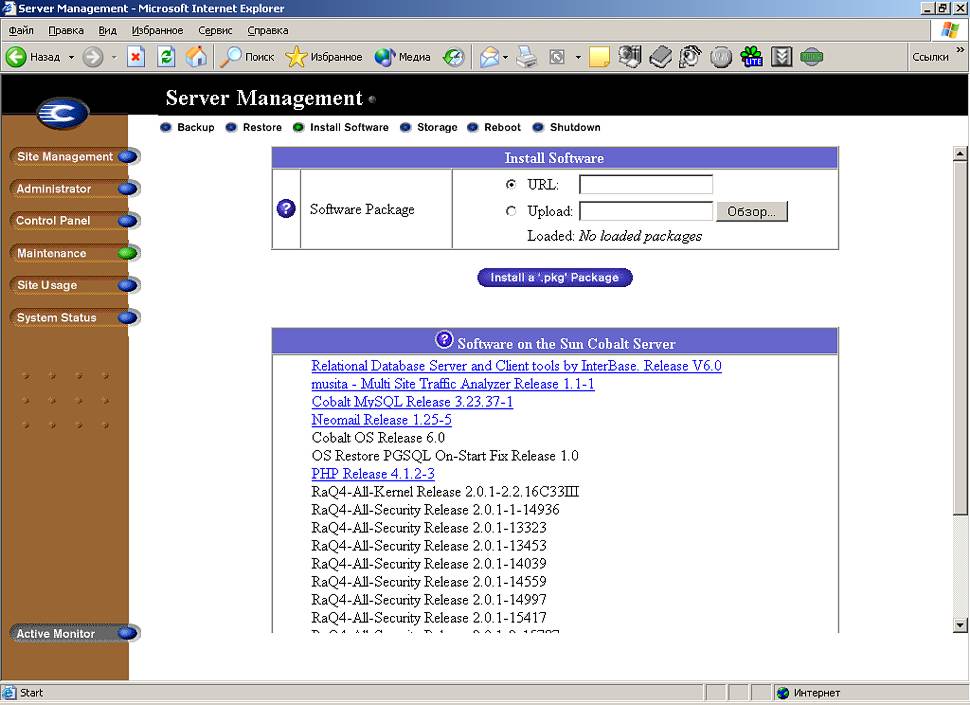Switch to the Shutdown tab
Image resolution: width=970 pixels, height=705 pixels.
pos(567,127)
